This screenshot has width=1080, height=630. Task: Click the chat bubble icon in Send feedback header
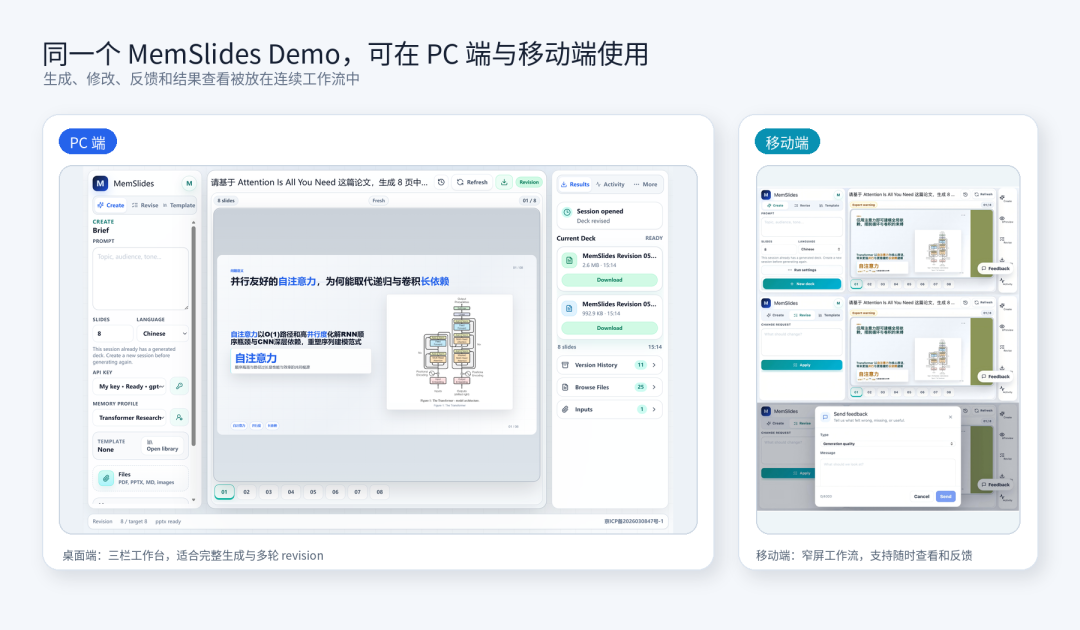click(x=825, y=417)
